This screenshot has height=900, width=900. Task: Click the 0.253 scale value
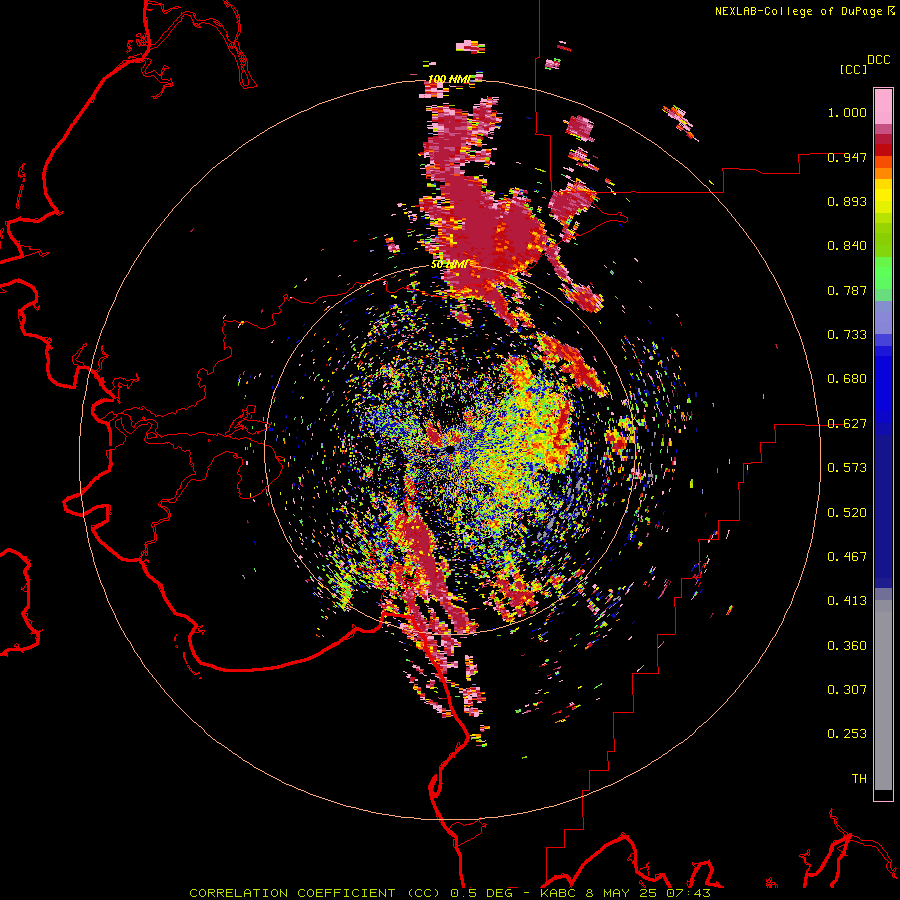pyautogui.click(x=847, y=734)
